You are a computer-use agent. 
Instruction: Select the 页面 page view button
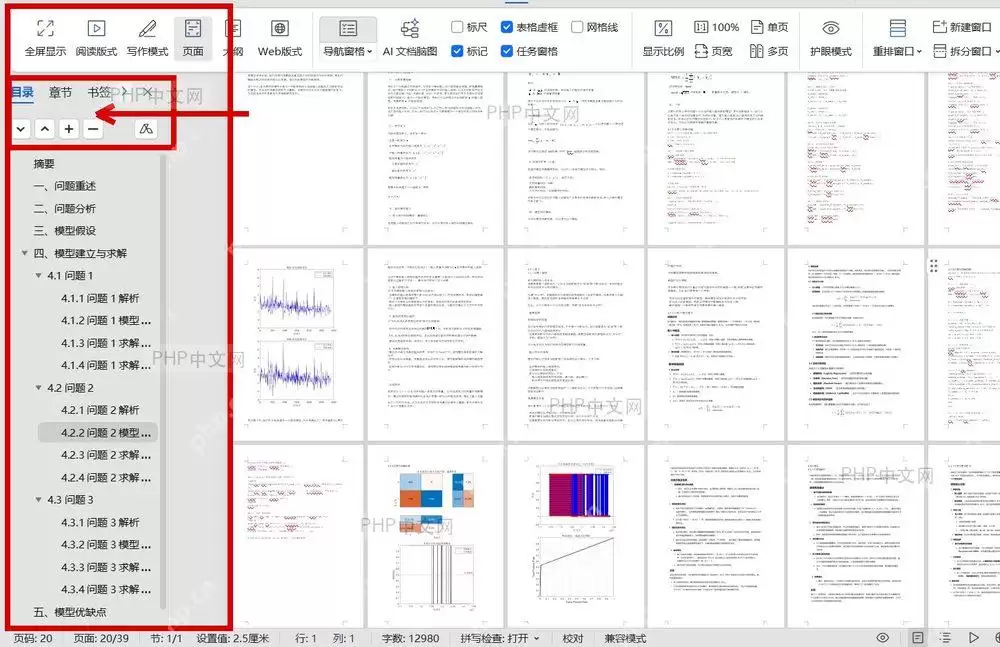click(x=193, y=38)
